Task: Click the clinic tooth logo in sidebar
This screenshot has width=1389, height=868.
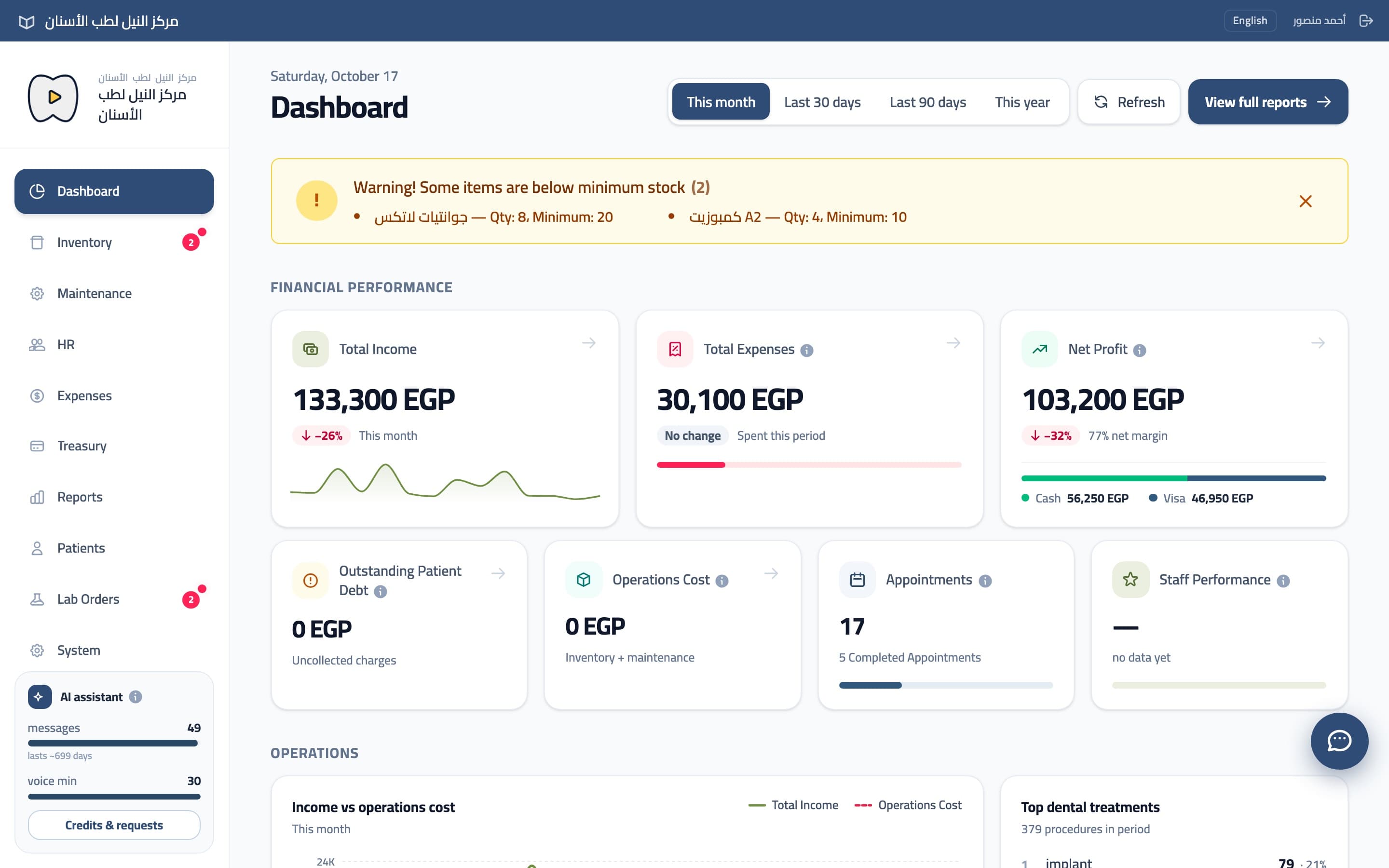Action: 54,97
